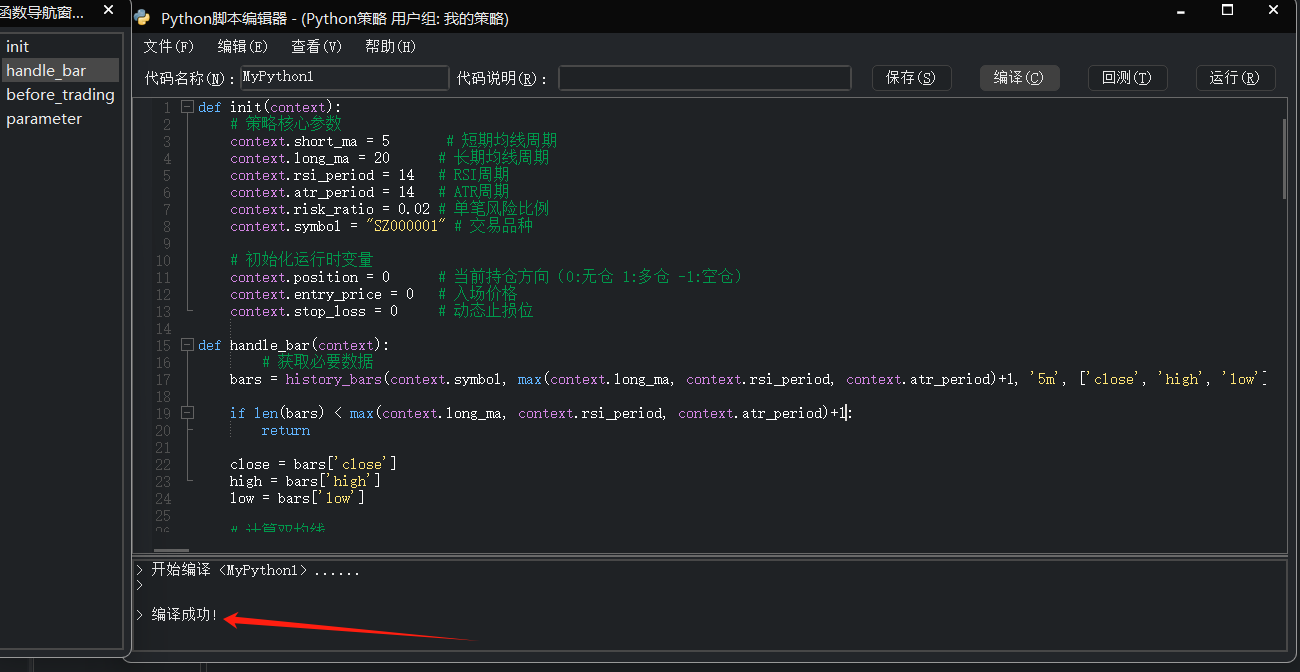Click the "SZ000001" symbol string
The height and width of the screenshot is (672, 1300).
point(406,226)
